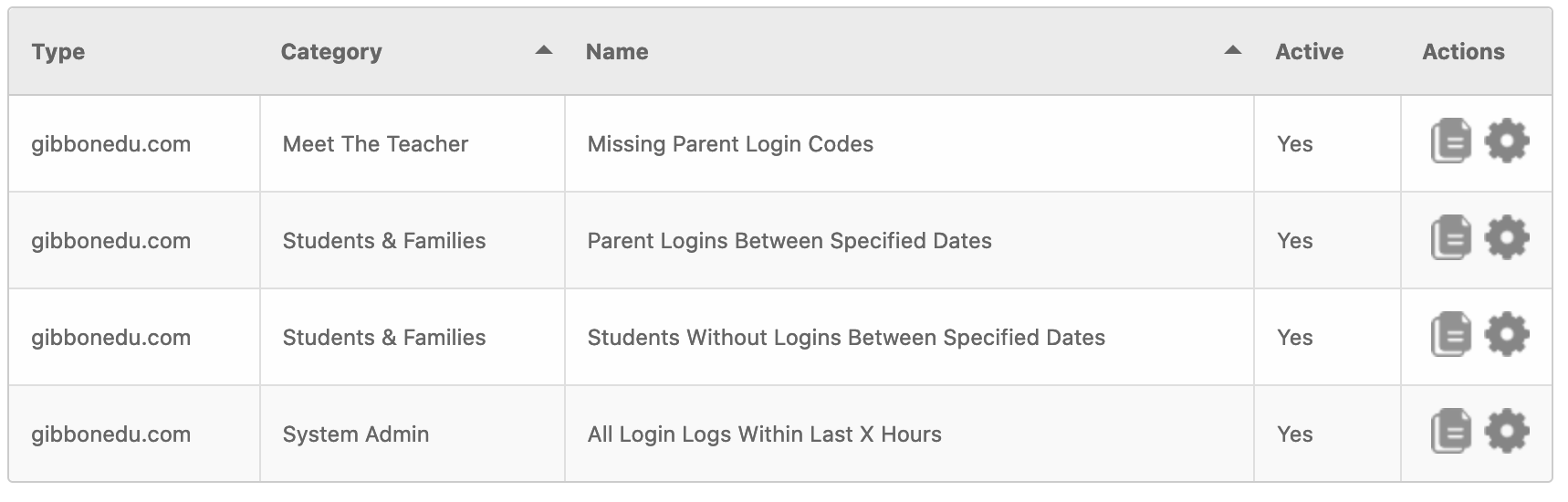Toggle Category column sort arrow
This screenshot has height=502, width=1568.
(544, 50)
